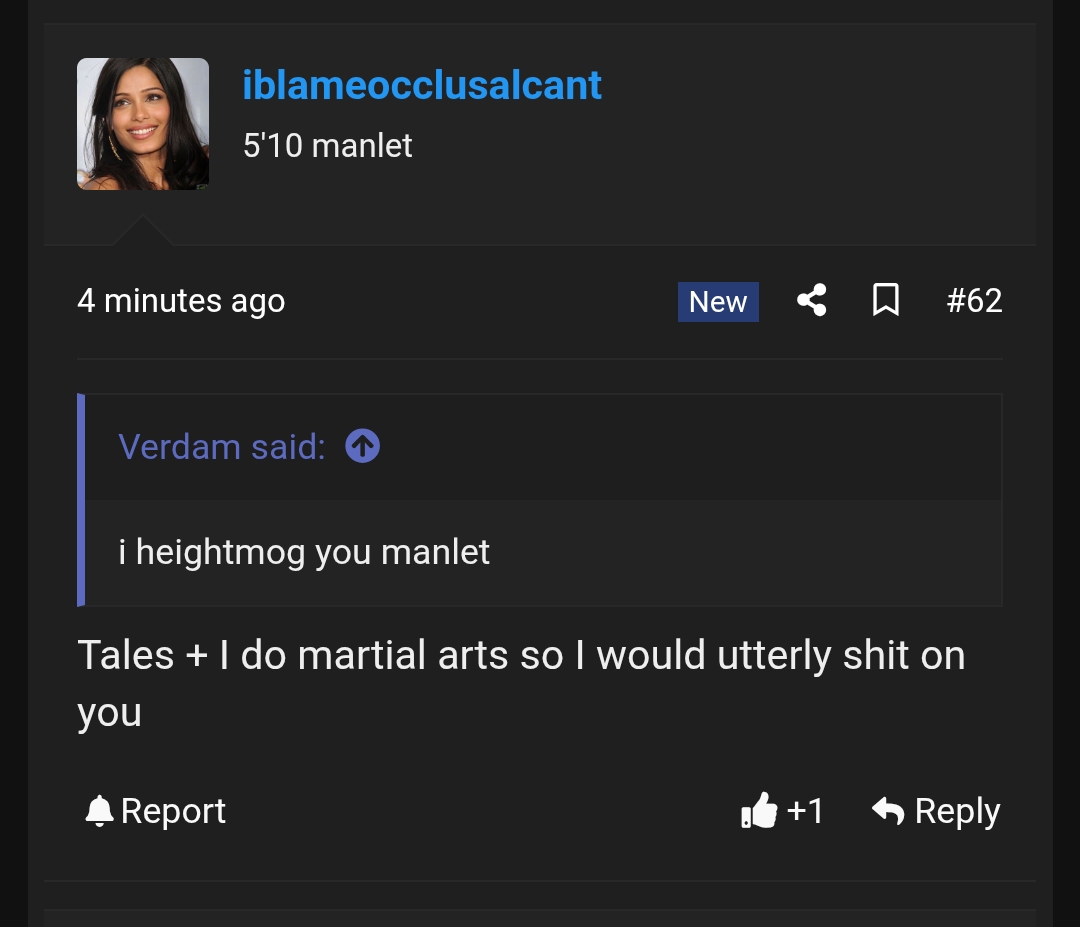The width and height of the screenshot is (1080, 927).
Task: Click the bell icon next to Report
Action: [99, 811]
